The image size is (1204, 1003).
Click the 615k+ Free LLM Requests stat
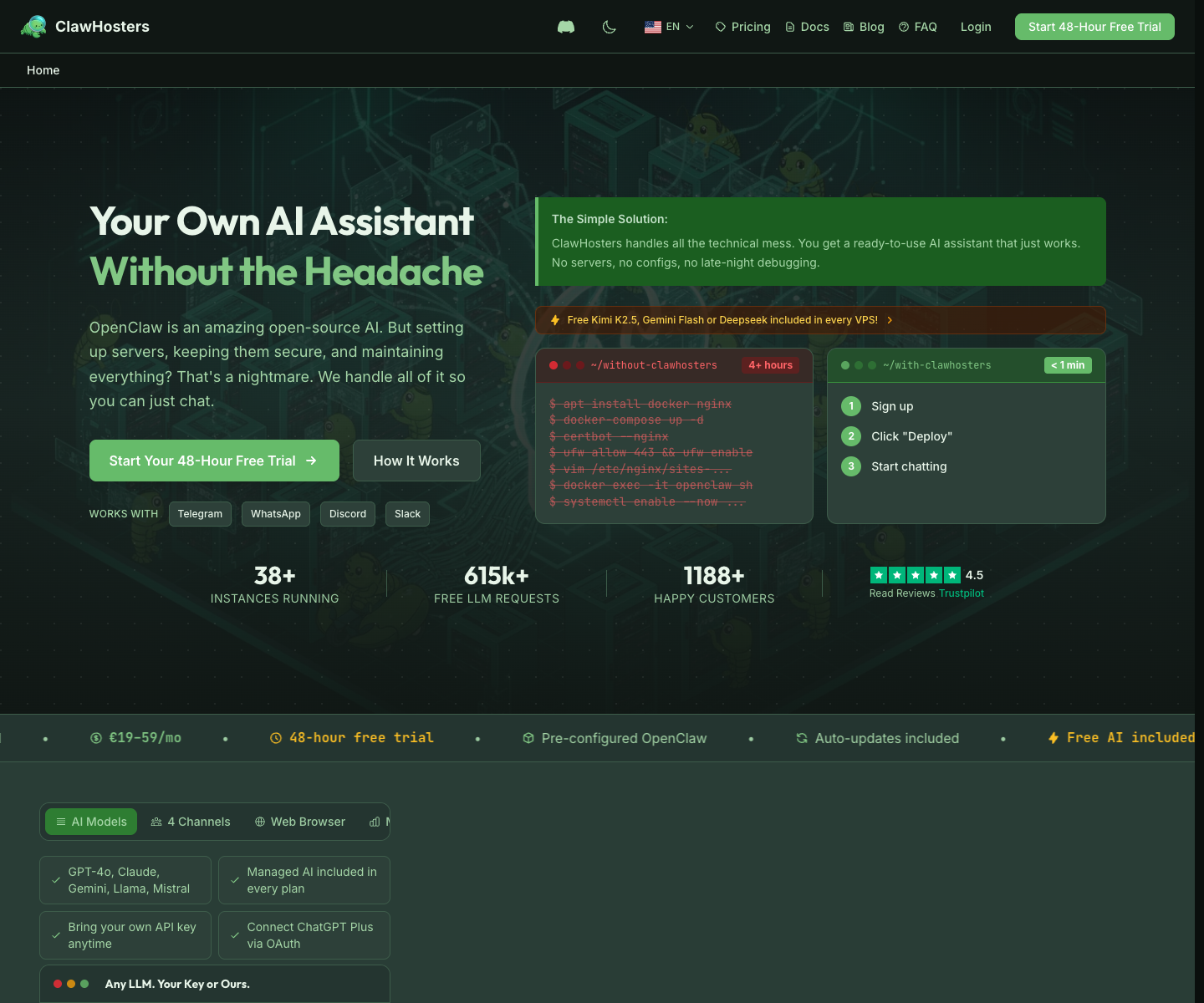click(497, 585)
